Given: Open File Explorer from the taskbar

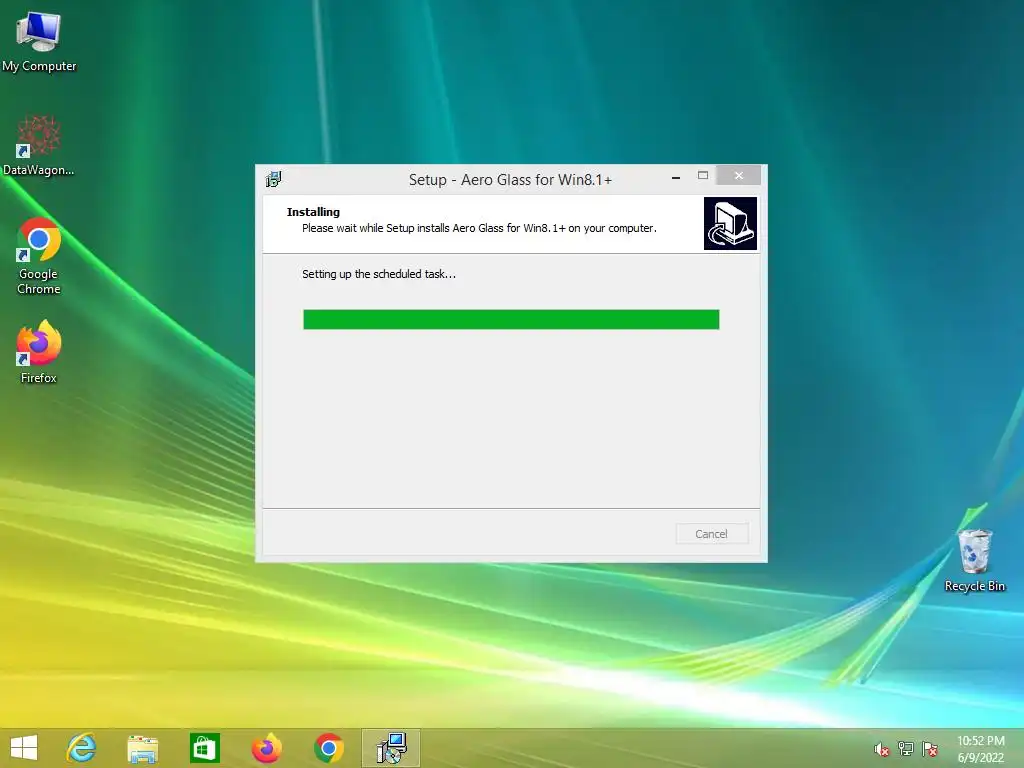Looking at the screenshot, I should point(142,748).
